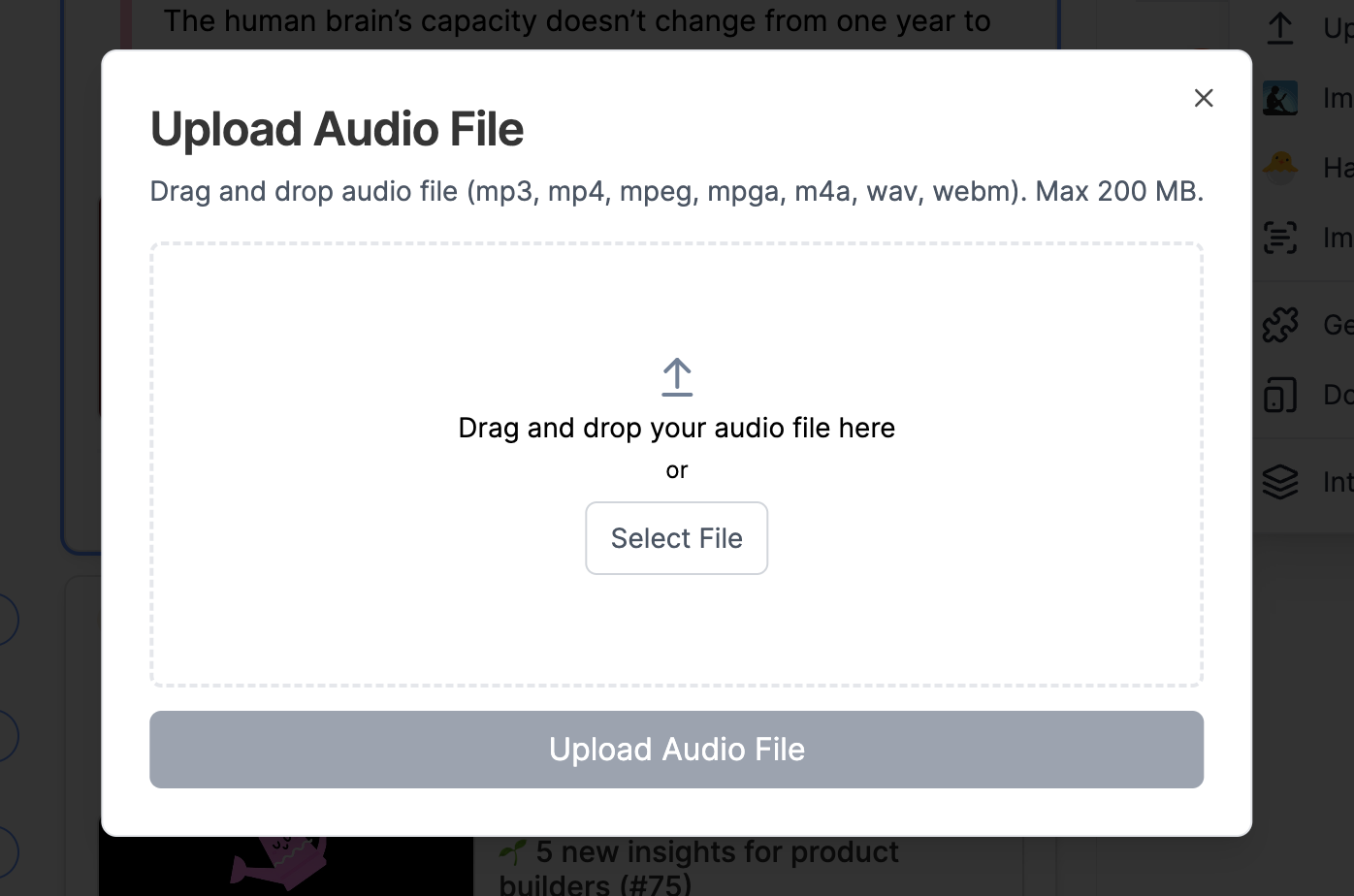
Task: Click the reading silhouette icon in side menu
Action: (x=1280, y=98)
